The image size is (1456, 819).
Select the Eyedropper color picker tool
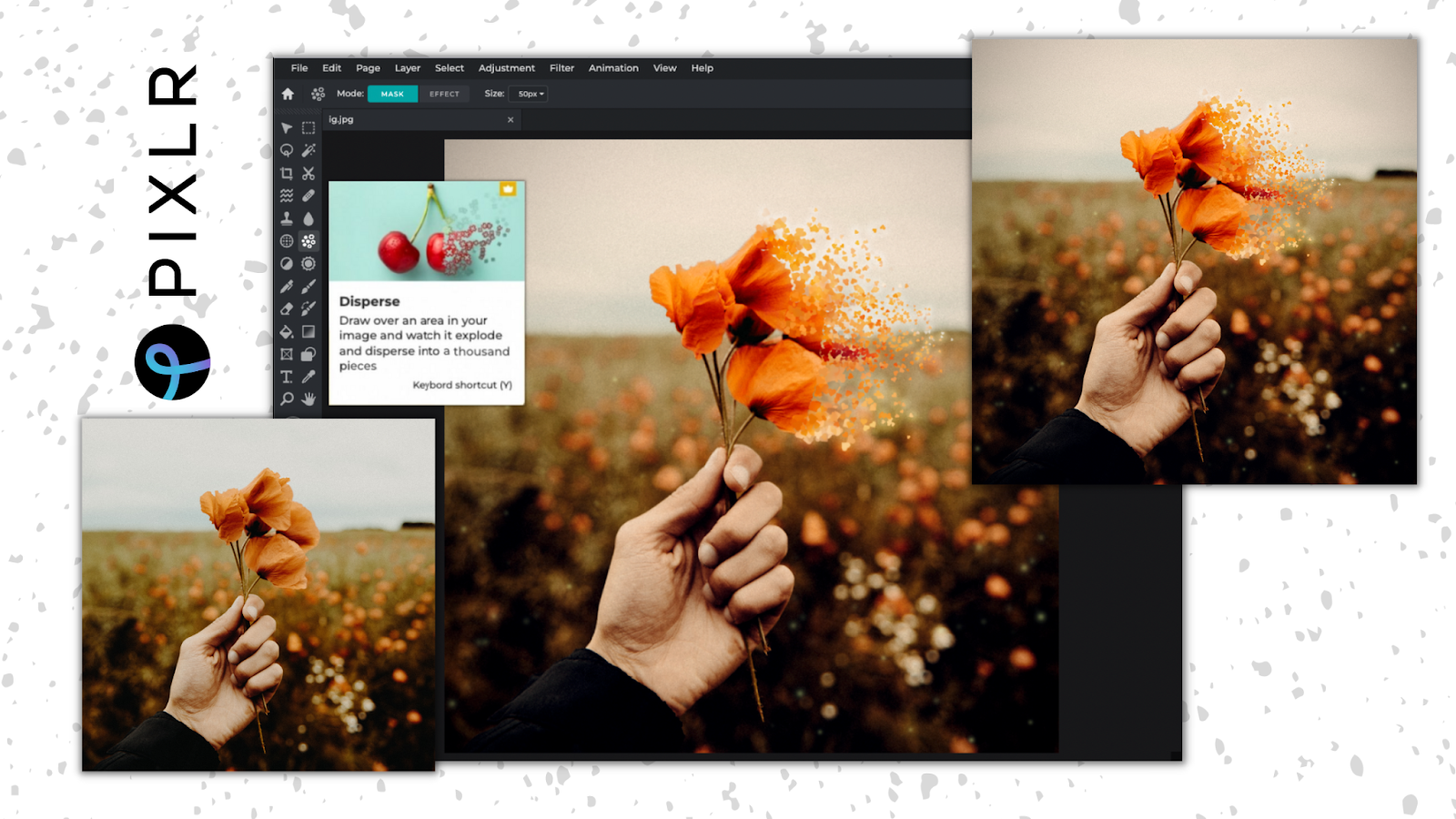[308, 377]
